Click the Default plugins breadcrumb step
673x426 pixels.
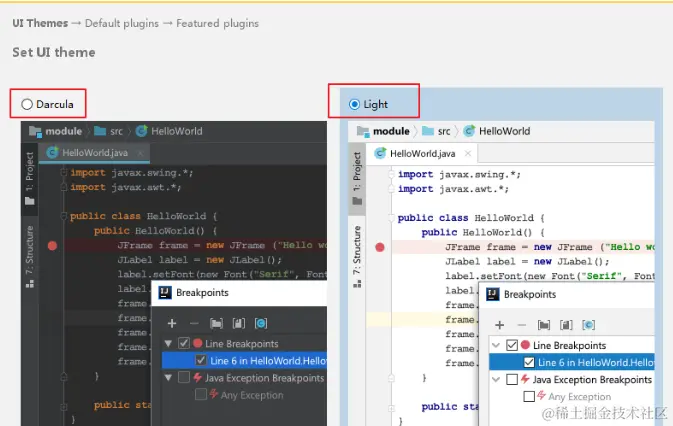click(x=121, y=23)
